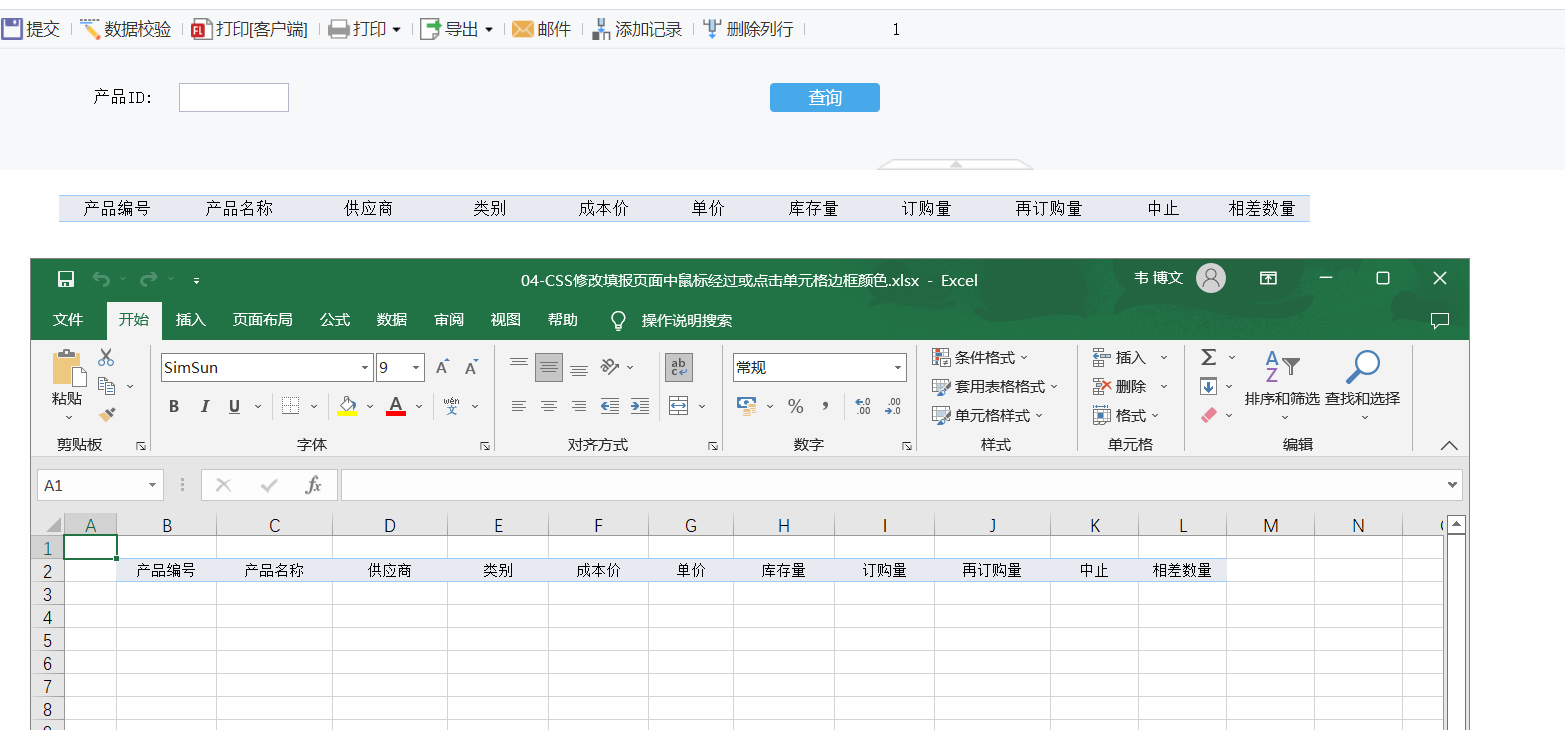This screenshot has width=1565, height=730.
Task: Click 插入 insert cells button
Action: 1119,357
